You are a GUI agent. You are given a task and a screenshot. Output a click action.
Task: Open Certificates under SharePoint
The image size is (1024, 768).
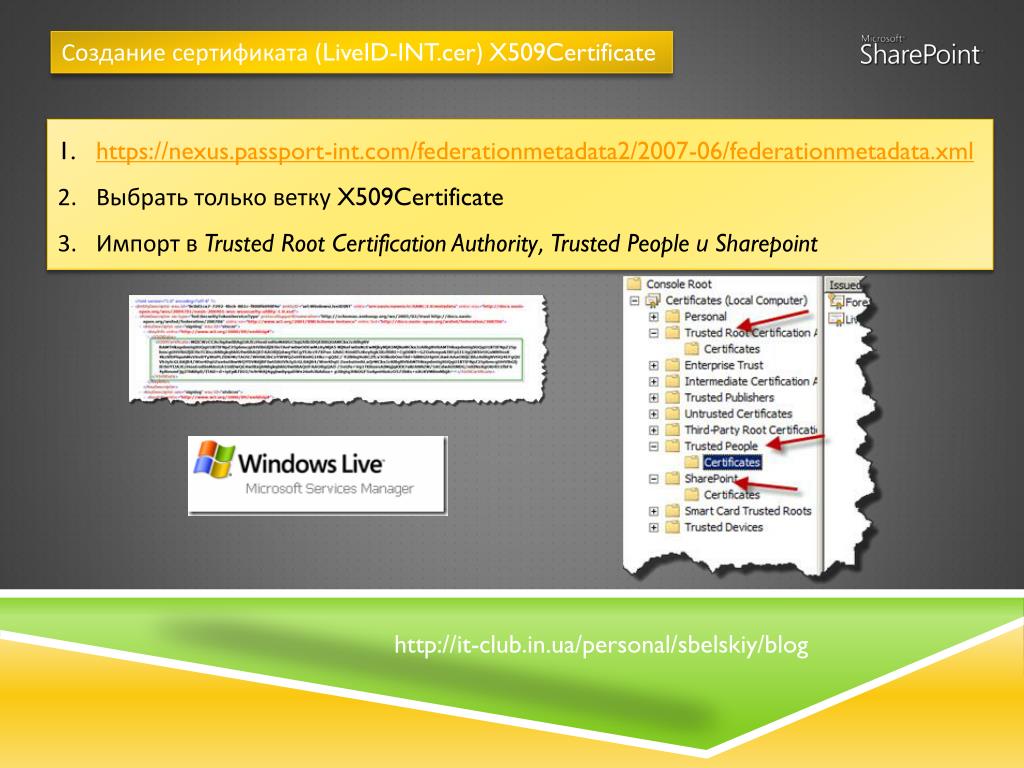click(731, 495)
